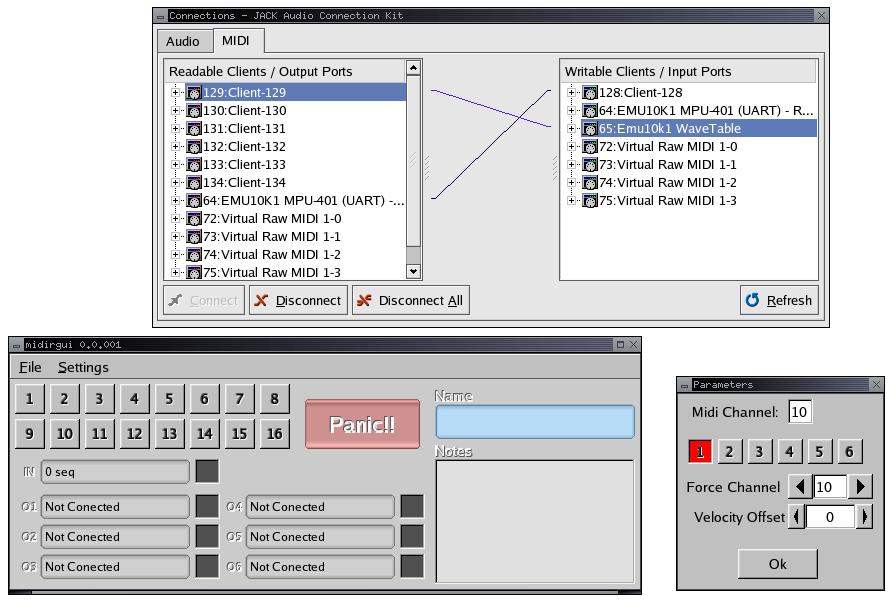Click Ok in the Parameters dialog
Image resolution: width=895 pixels, height=603 pixels.
coord(777,564)
